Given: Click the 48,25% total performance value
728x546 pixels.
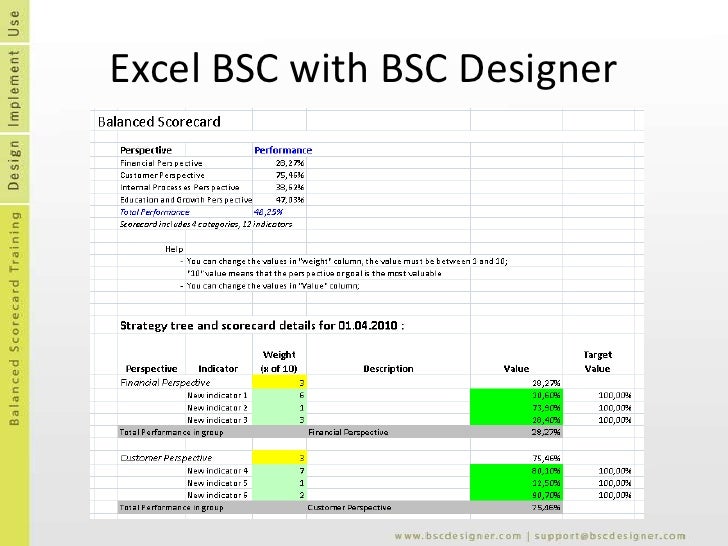Looking at the screenshot, I should click(x=268, y=212).
